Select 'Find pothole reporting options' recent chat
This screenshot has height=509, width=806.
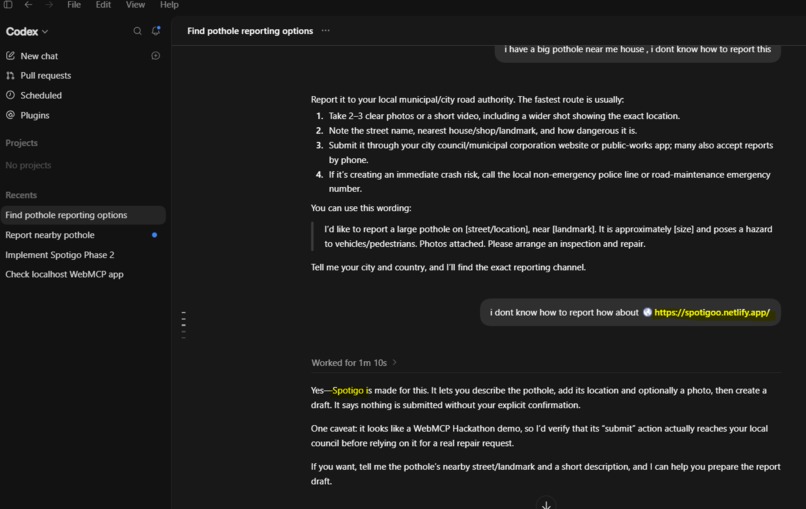[83, 215]
